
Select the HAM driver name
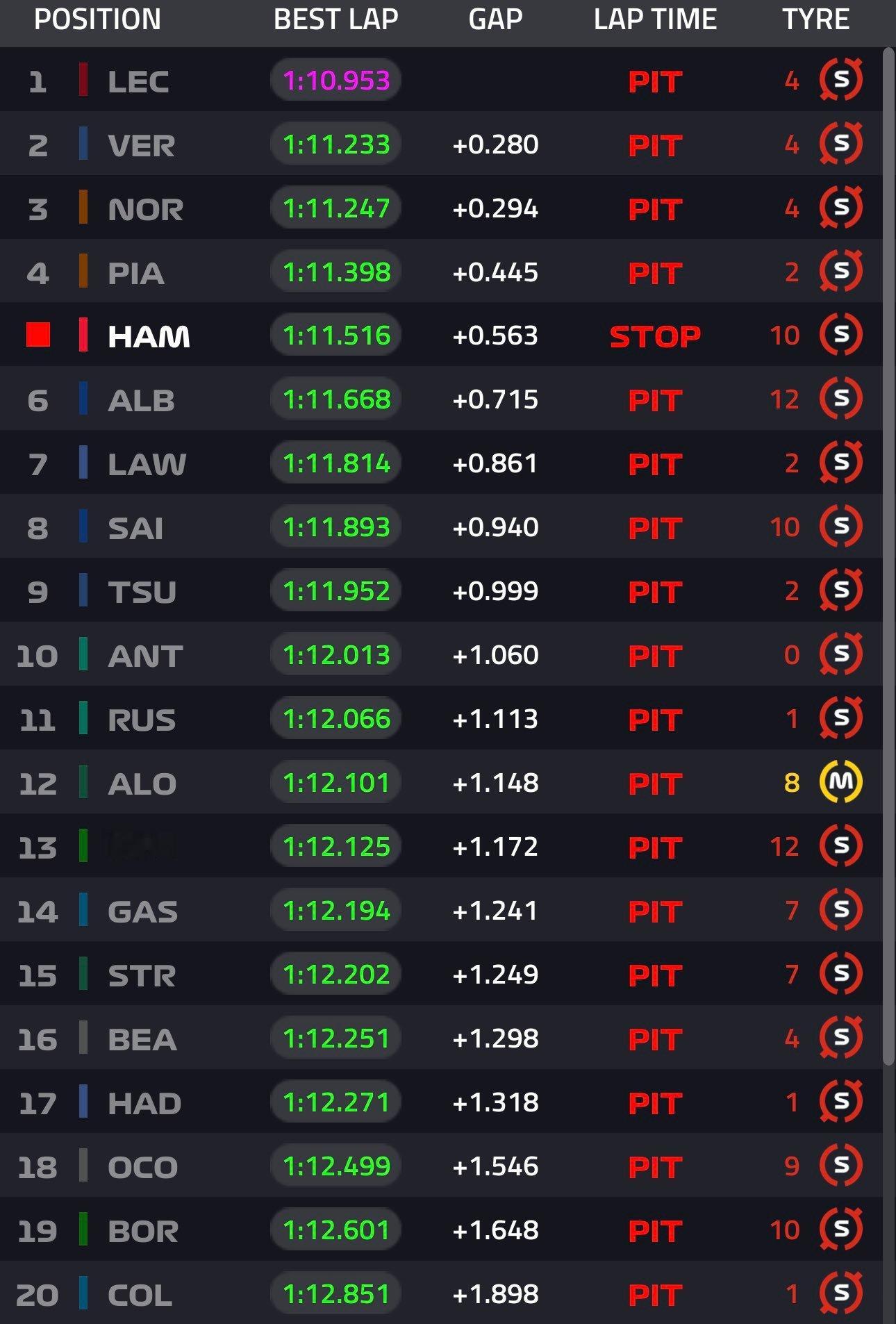point(149,336)
